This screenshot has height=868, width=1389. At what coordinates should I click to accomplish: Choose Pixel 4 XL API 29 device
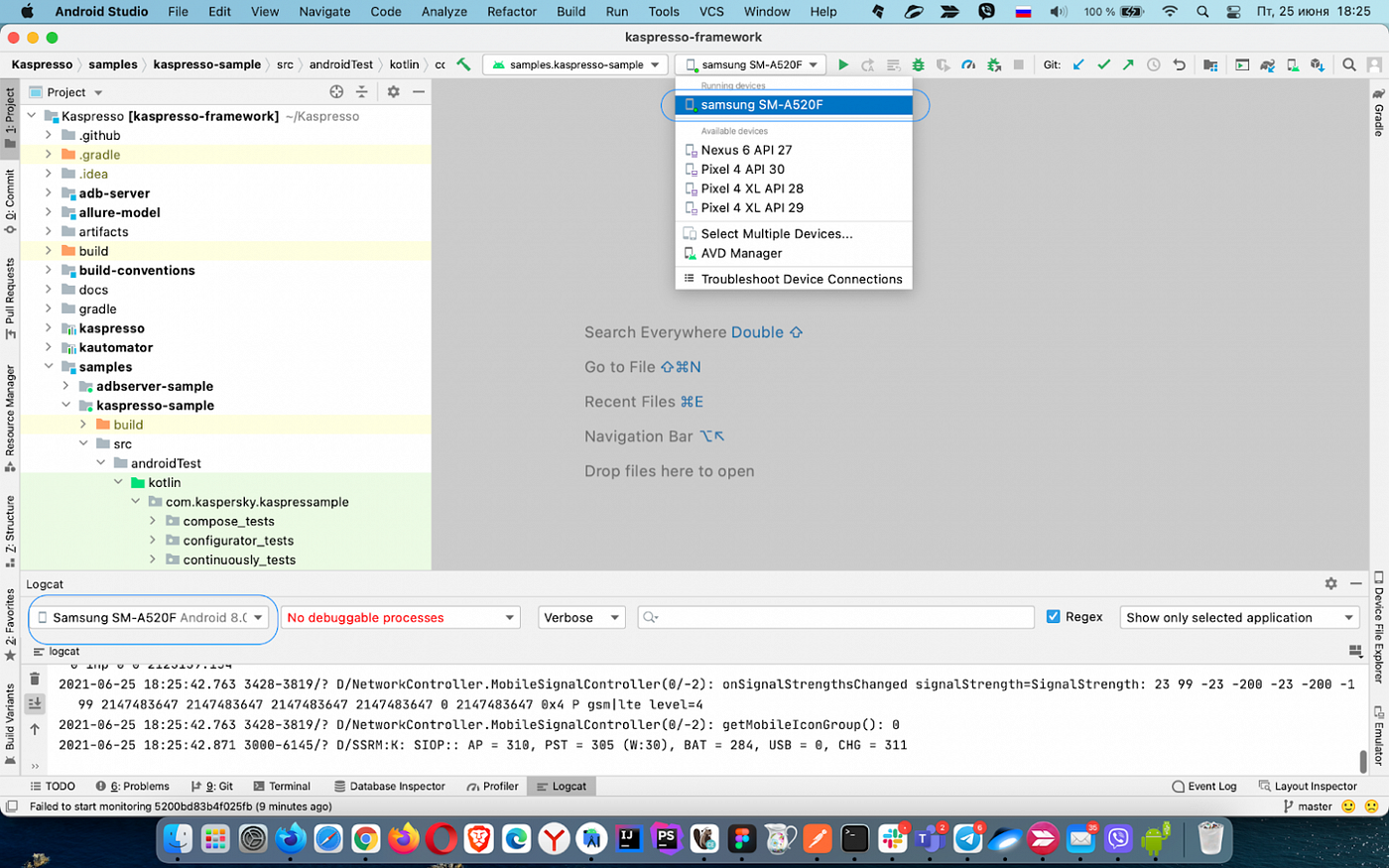pos(794,207)
